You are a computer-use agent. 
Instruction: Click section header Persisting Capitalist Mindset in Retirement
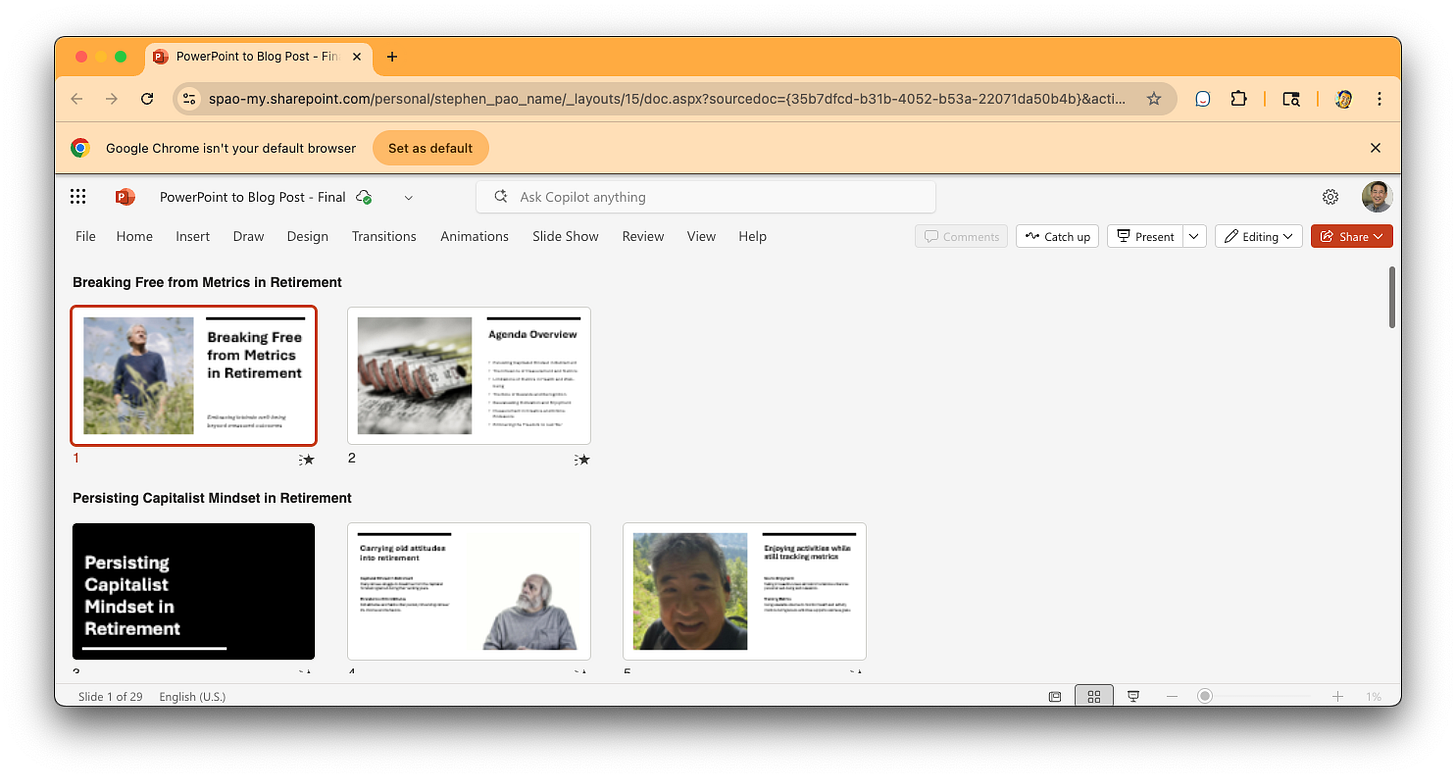pyautogui.click(x=212, y=498)
